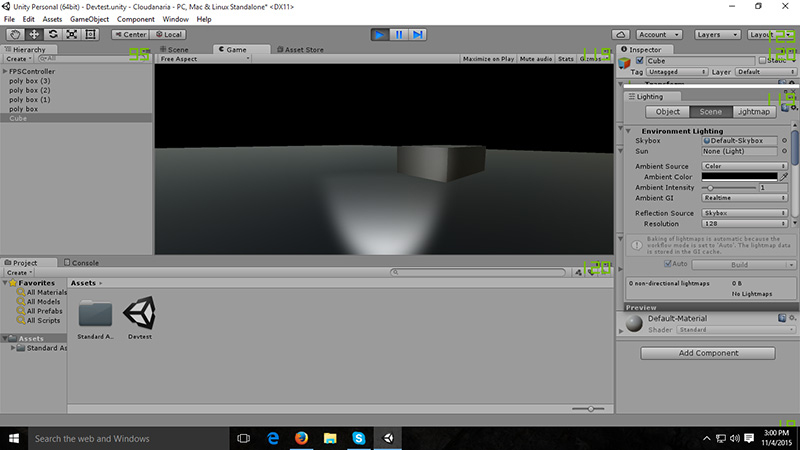Select the Hand tool in toolbar

click(15, 34)
